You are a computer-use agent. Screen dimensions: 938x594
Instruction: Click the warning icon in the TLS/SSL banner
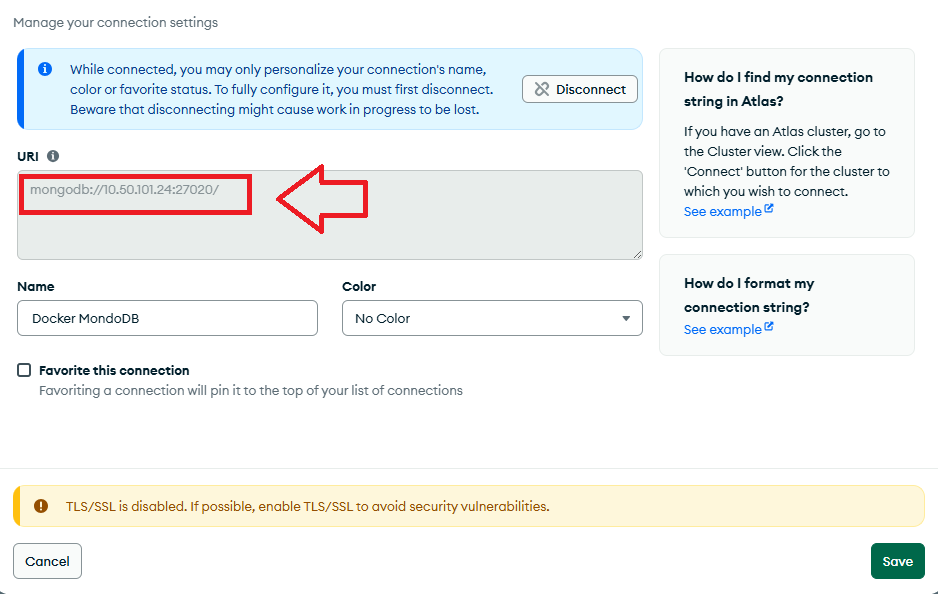[x=41, y=506]
